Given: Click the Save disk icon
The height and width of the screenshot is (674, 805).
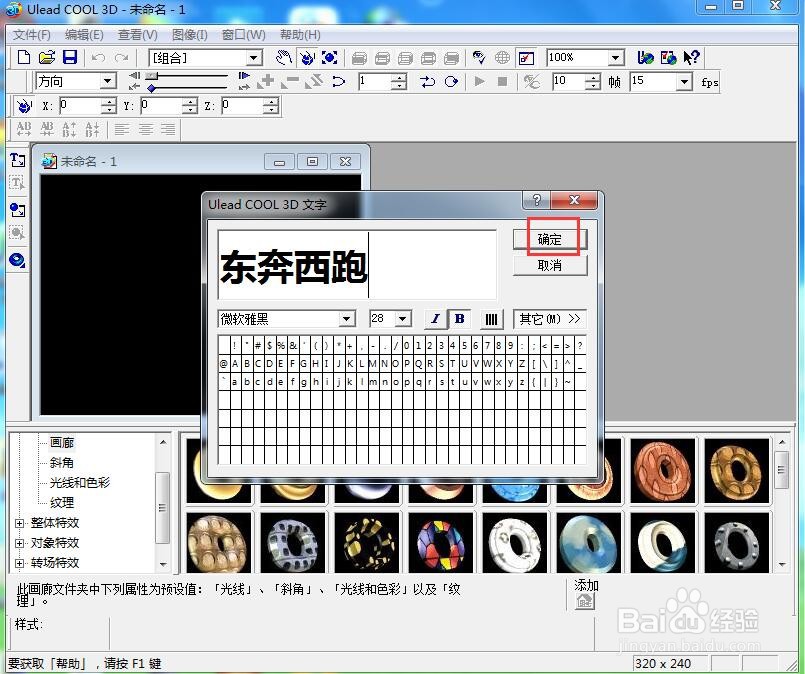Looking at the screenshot, I should click(70, 57).
